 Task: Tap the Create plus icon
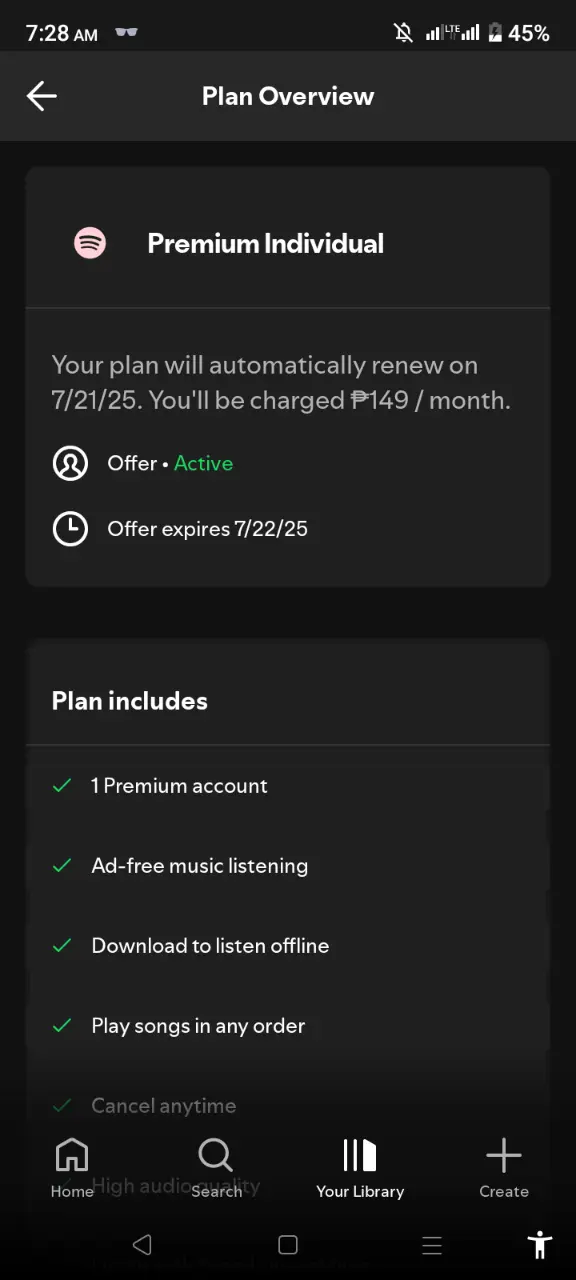click(504, 1156)
